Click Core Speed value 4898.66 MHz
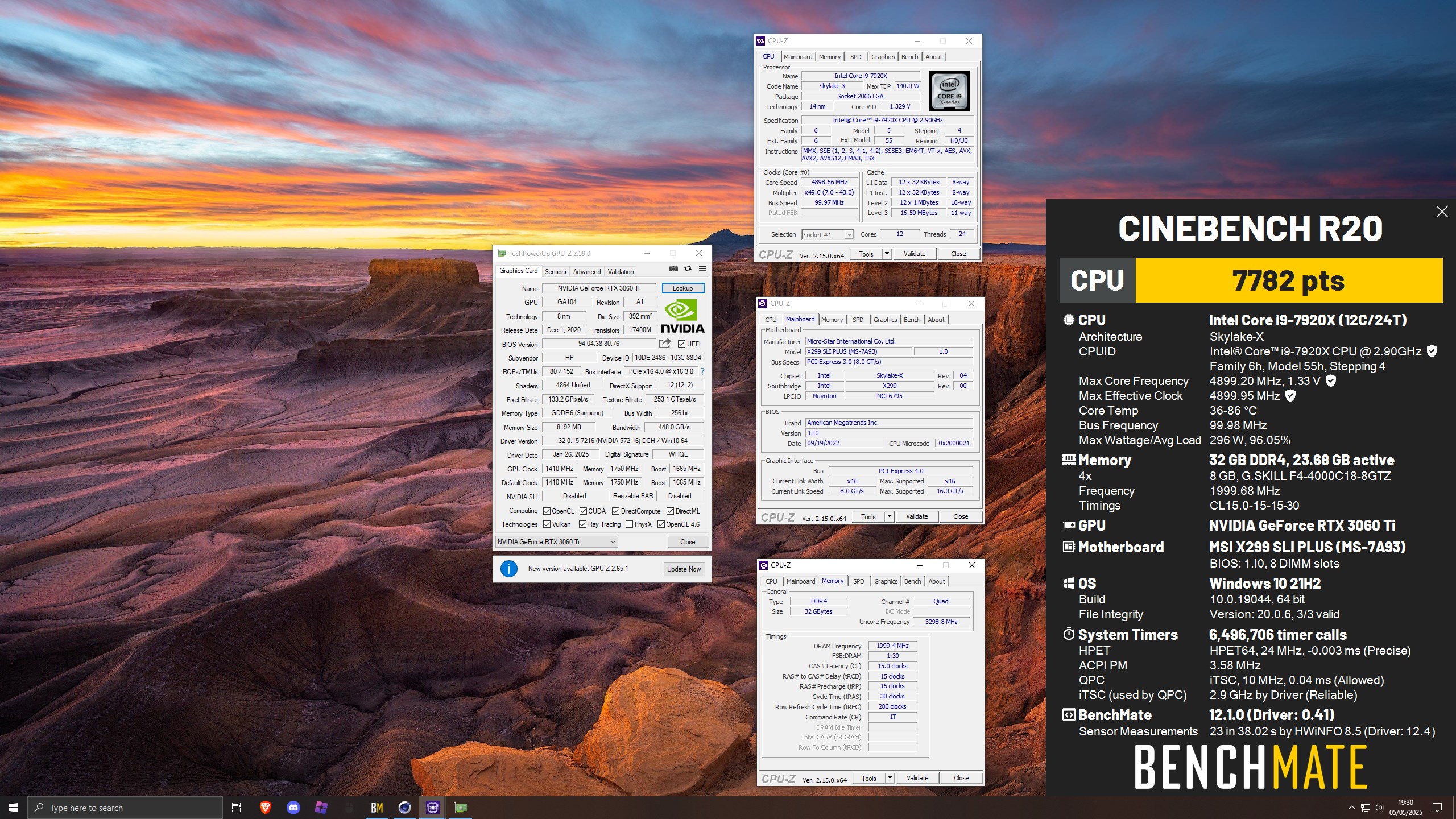This screenshot has height=819, width=1456. (x=829, y=183)
